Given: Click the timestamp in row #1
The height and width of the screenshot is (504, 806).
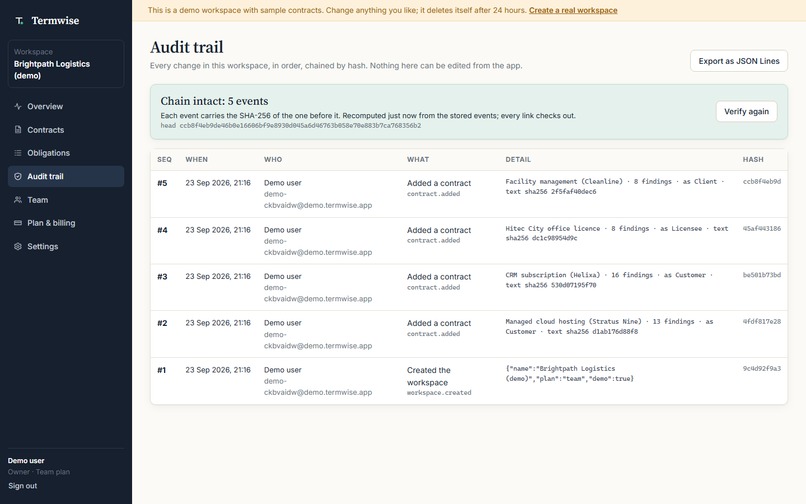Looking at the screenshot, I should 218,370.
